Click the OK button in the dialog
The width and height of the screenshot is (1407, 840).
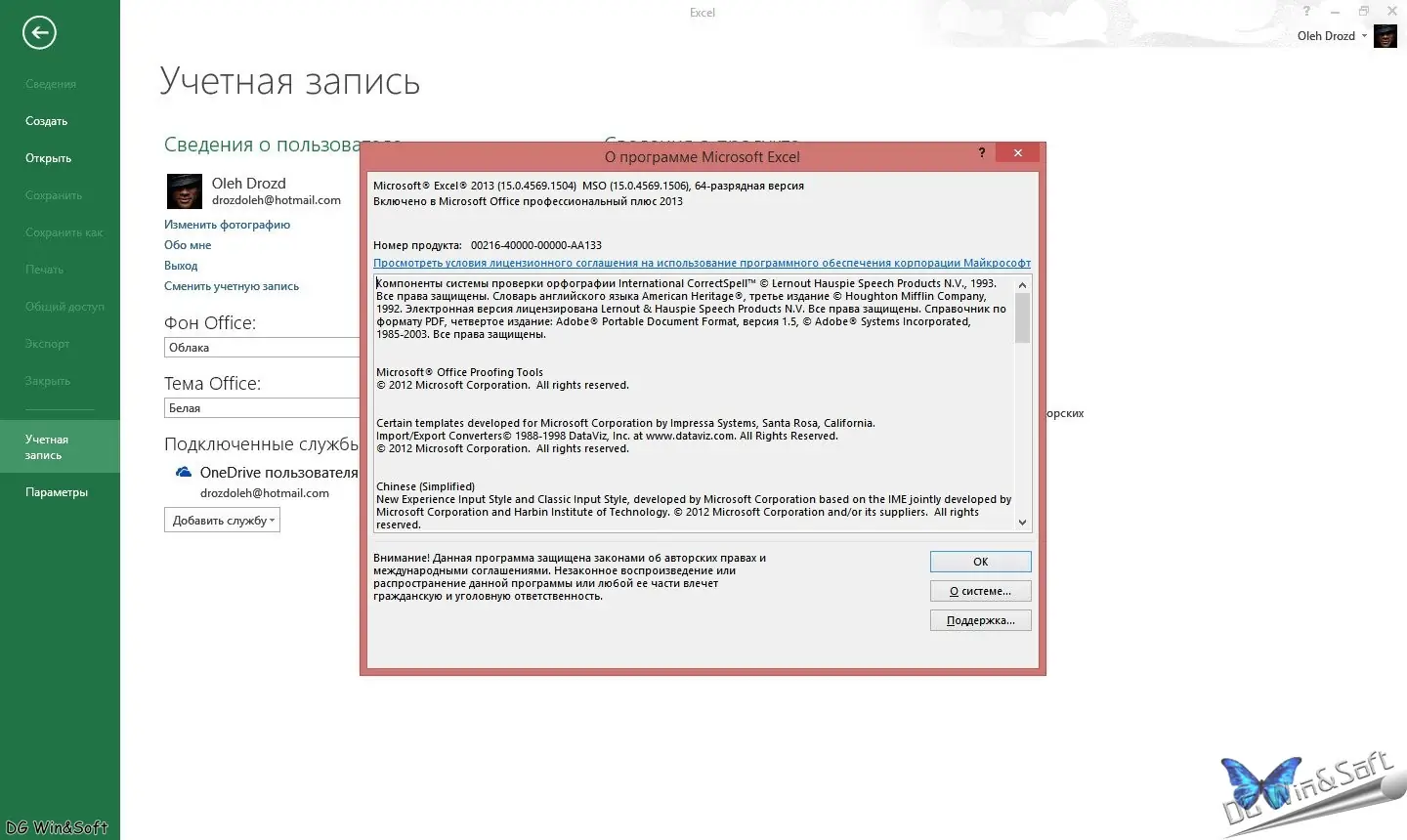click(x=981, y=562)
